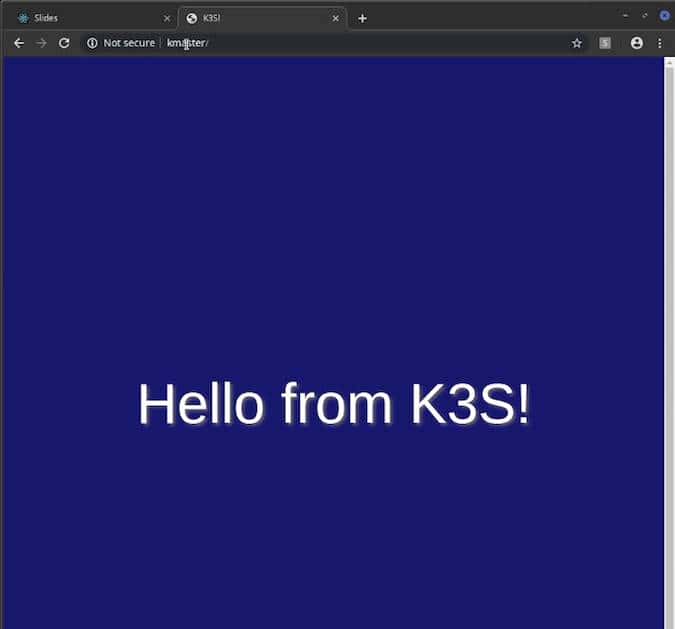Viewport: 675px width, 629px height.
Task: Close the K3S! tab
Action: click(x=335, y=19)
